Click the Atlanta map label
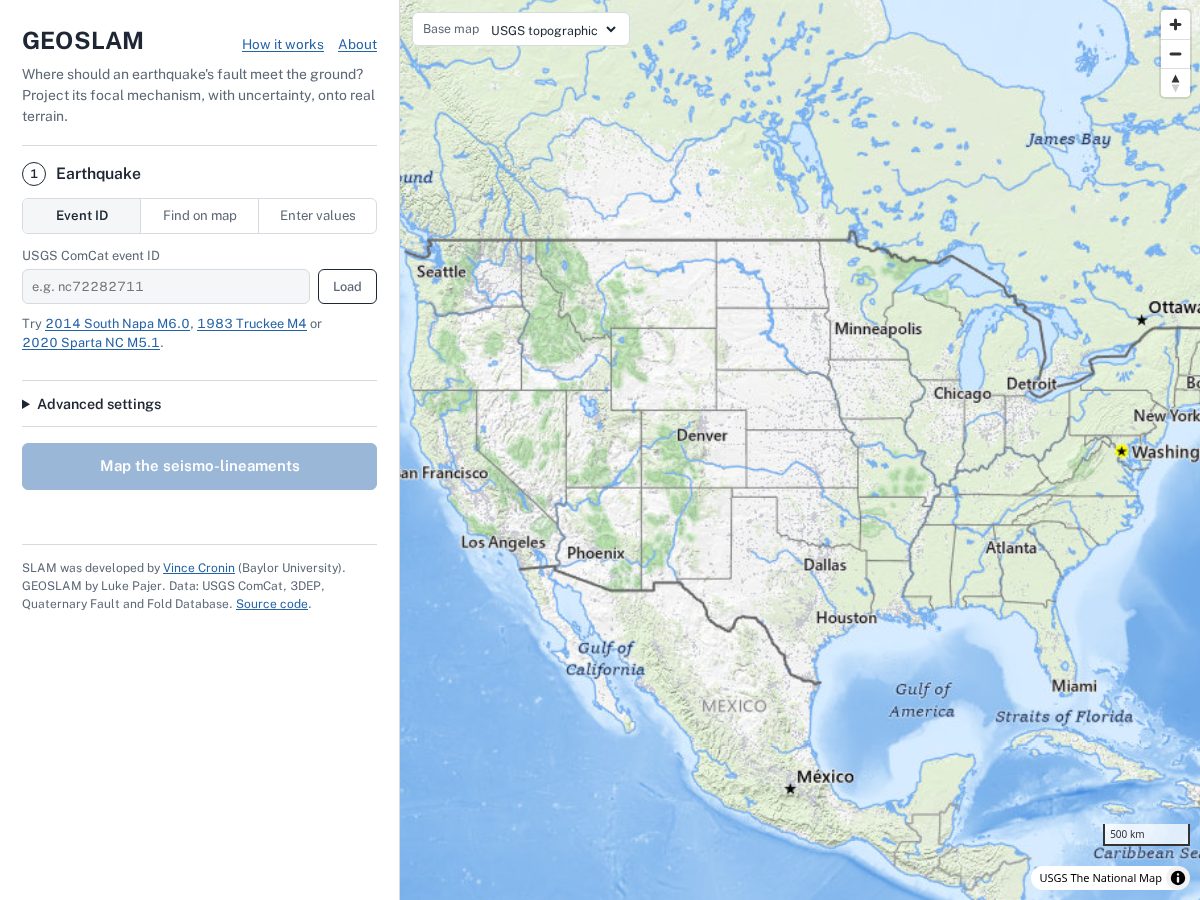 1011,548
